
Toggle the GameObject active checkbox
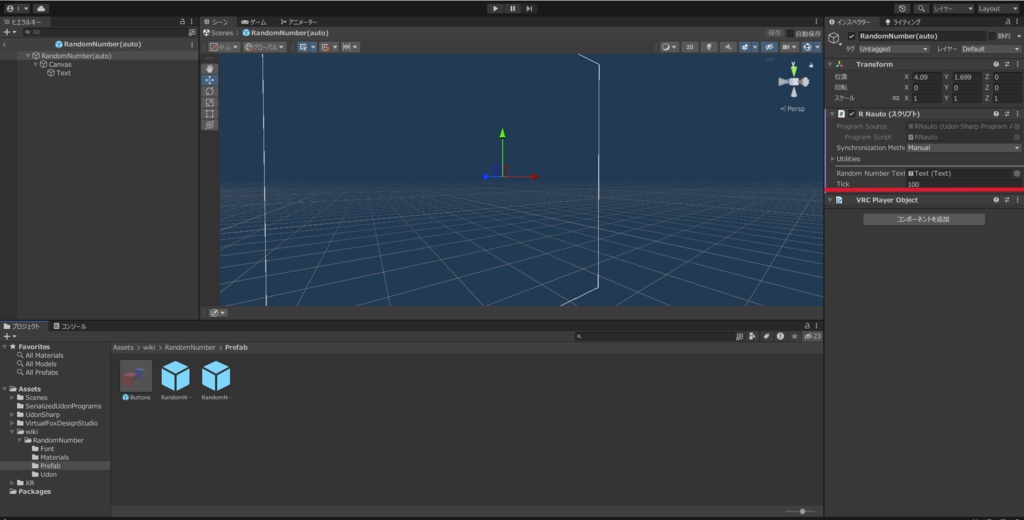tap(852, 37)
